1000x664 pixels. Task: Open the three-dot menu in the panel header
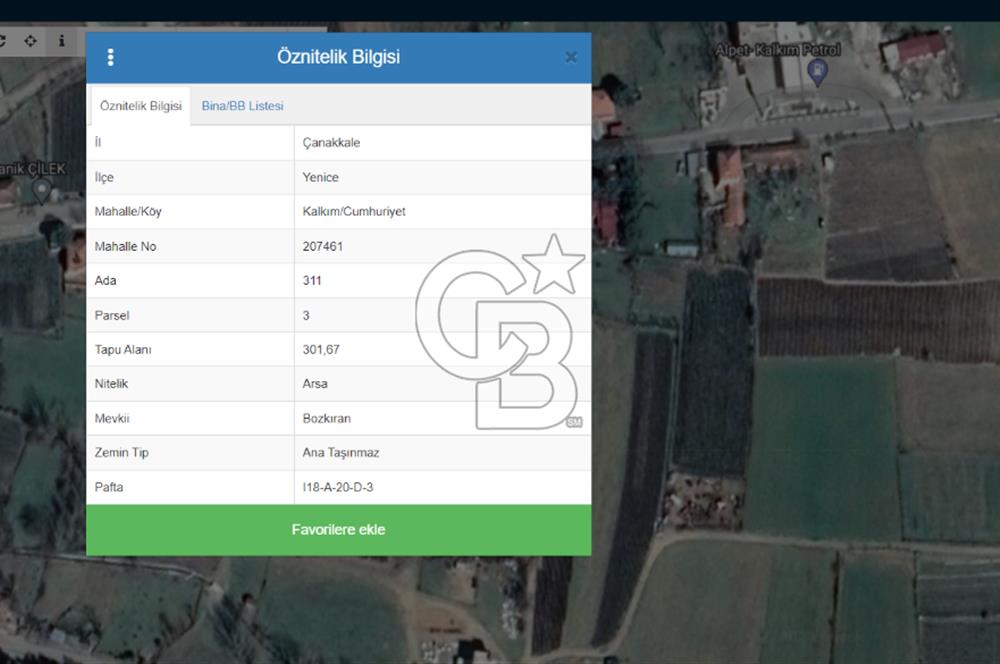(x=110, y=58)
